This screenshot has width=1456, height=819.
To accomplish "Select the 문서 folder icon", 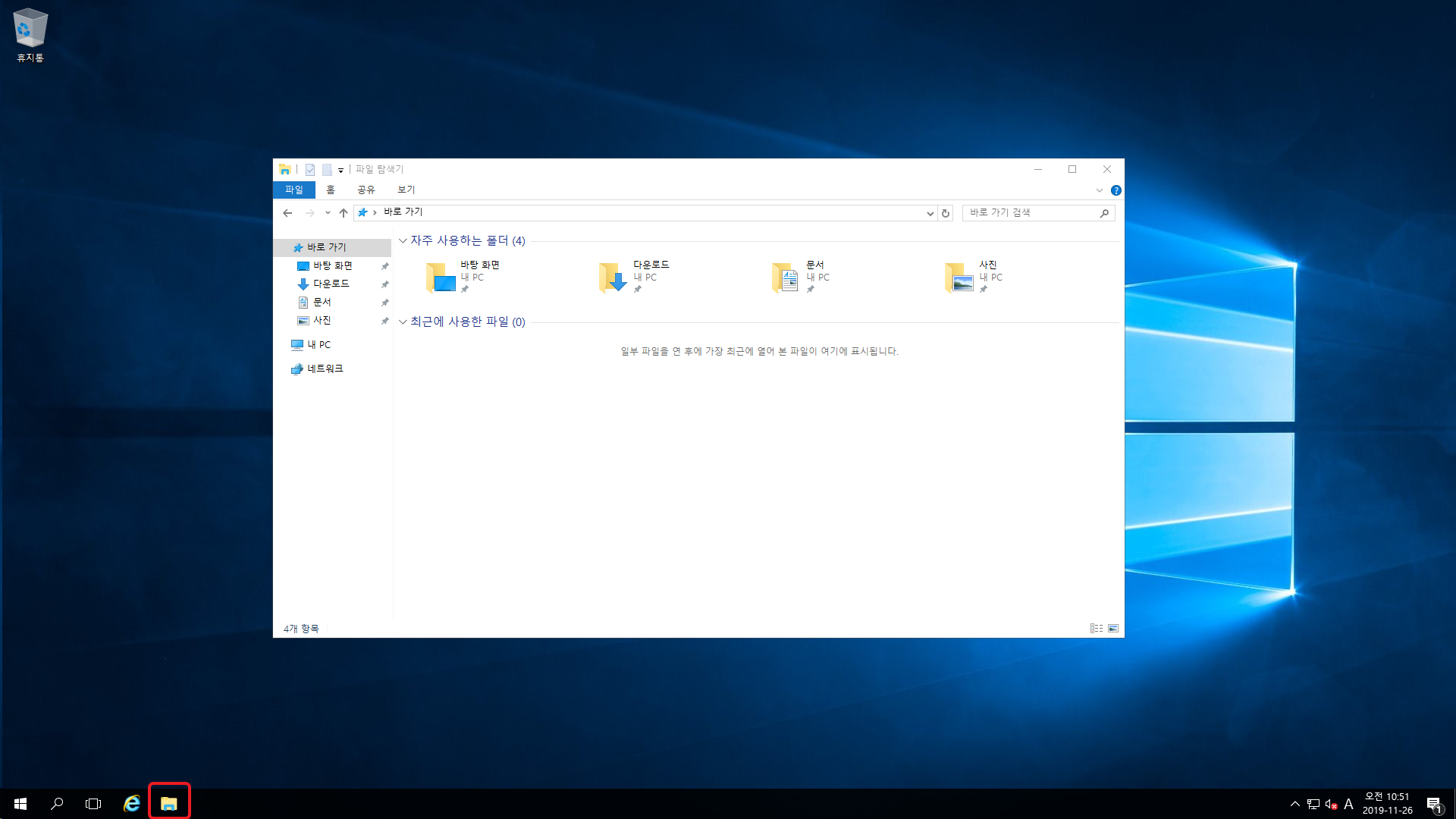I will [786, 278].
